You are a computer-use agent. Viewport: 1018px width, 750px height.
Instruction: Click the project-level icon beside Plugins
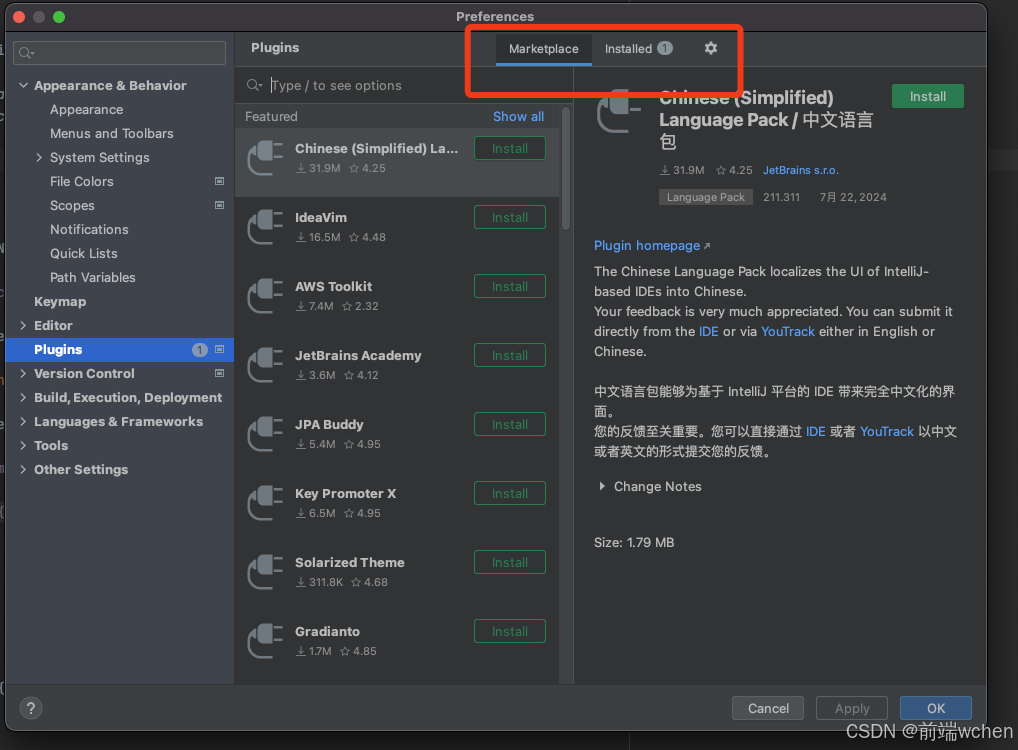click(x=219, y=349)
